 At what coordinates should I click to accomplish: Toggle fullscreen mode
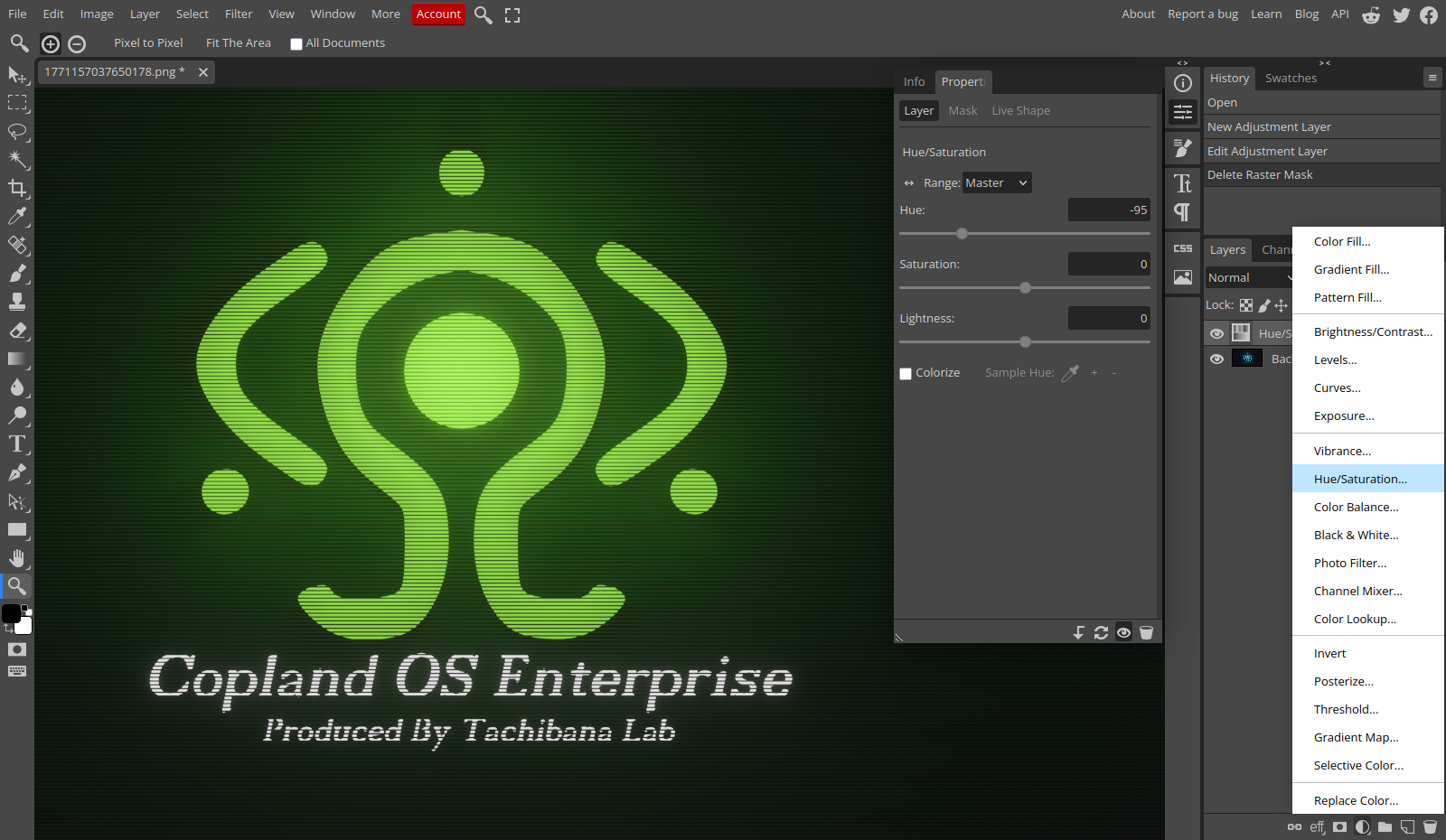[x=512, y=14]
